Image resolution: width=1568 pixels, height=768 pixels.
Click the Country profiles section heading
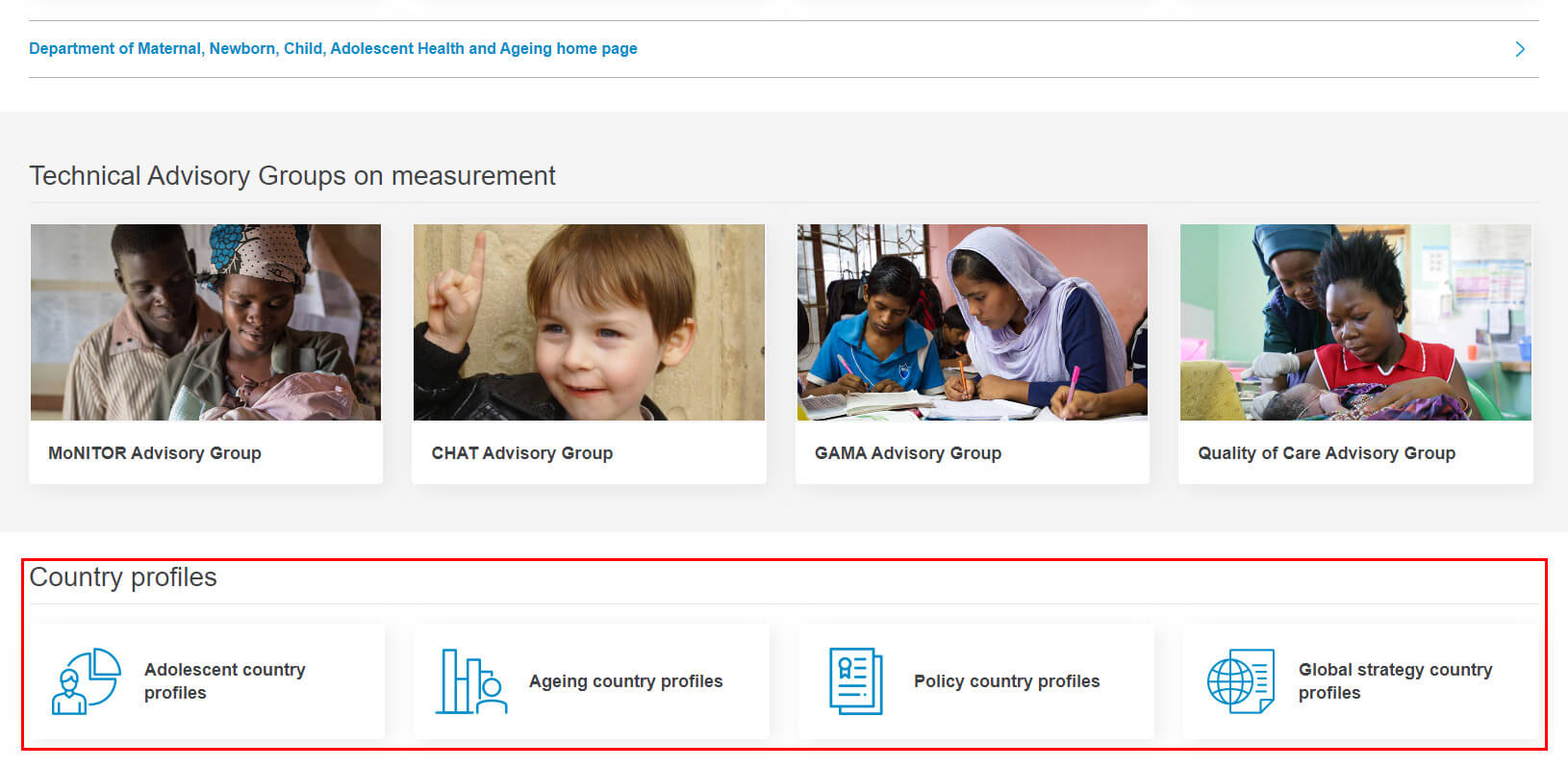[123, 577]
